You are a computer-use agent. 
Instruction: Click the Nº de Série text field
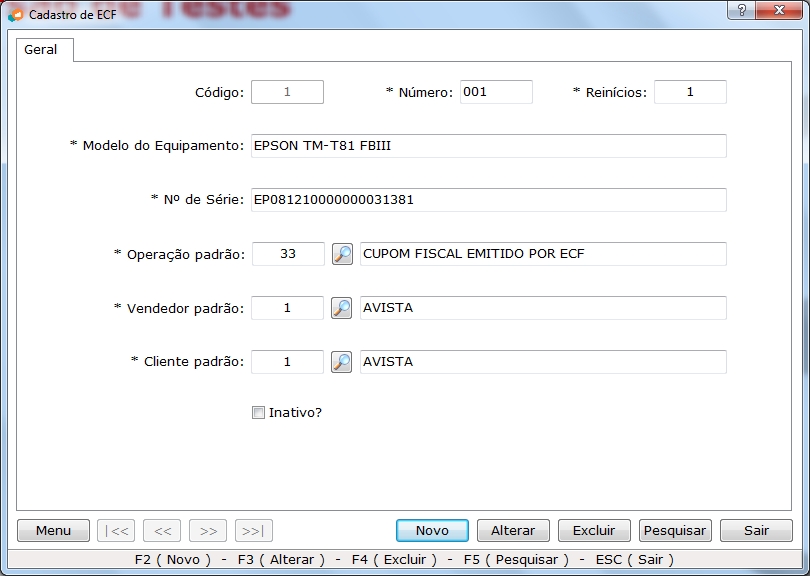pos(488,200)
